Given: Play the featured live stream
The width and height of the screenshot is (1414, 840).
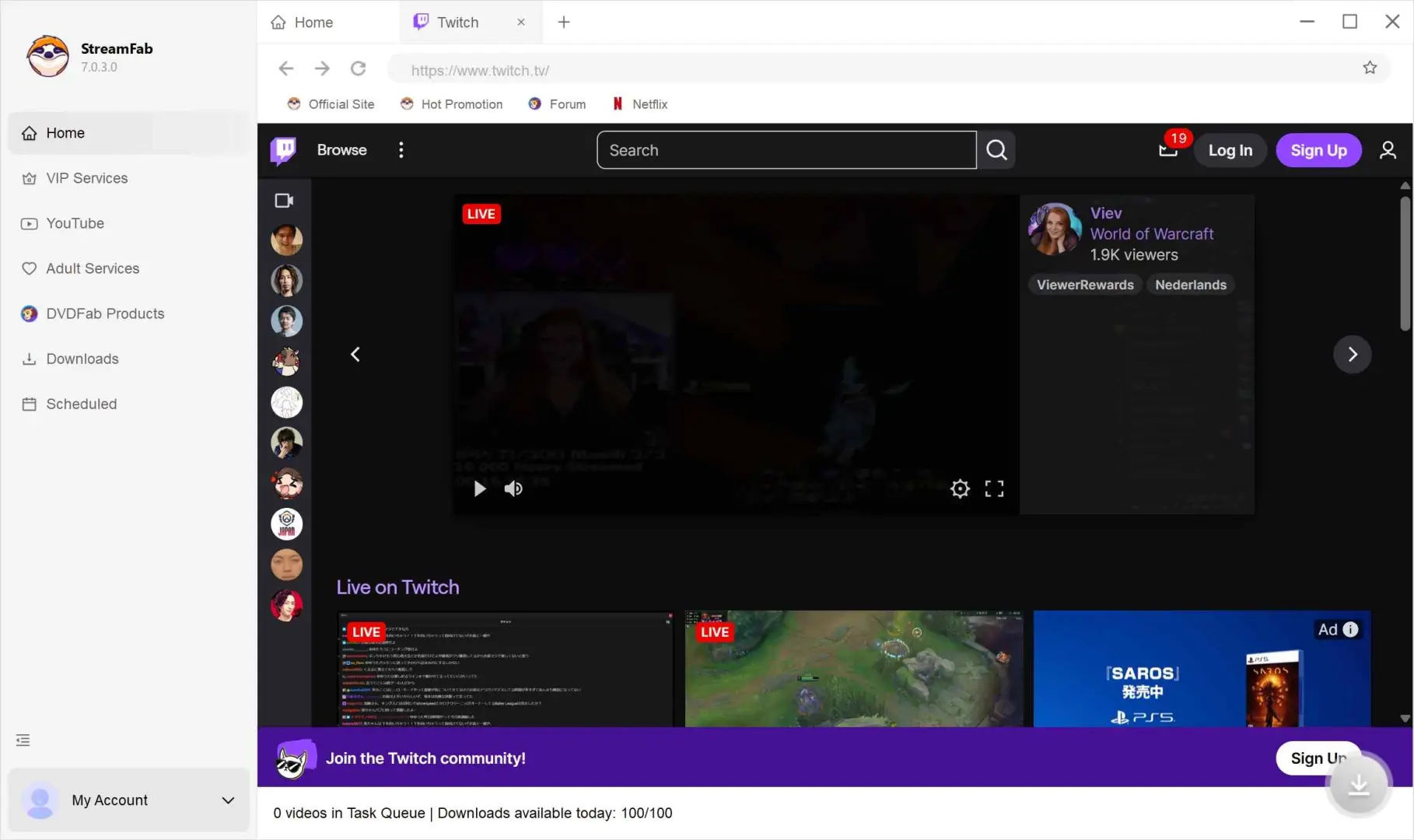Looking at the screenshot, I should coord(480,488).
